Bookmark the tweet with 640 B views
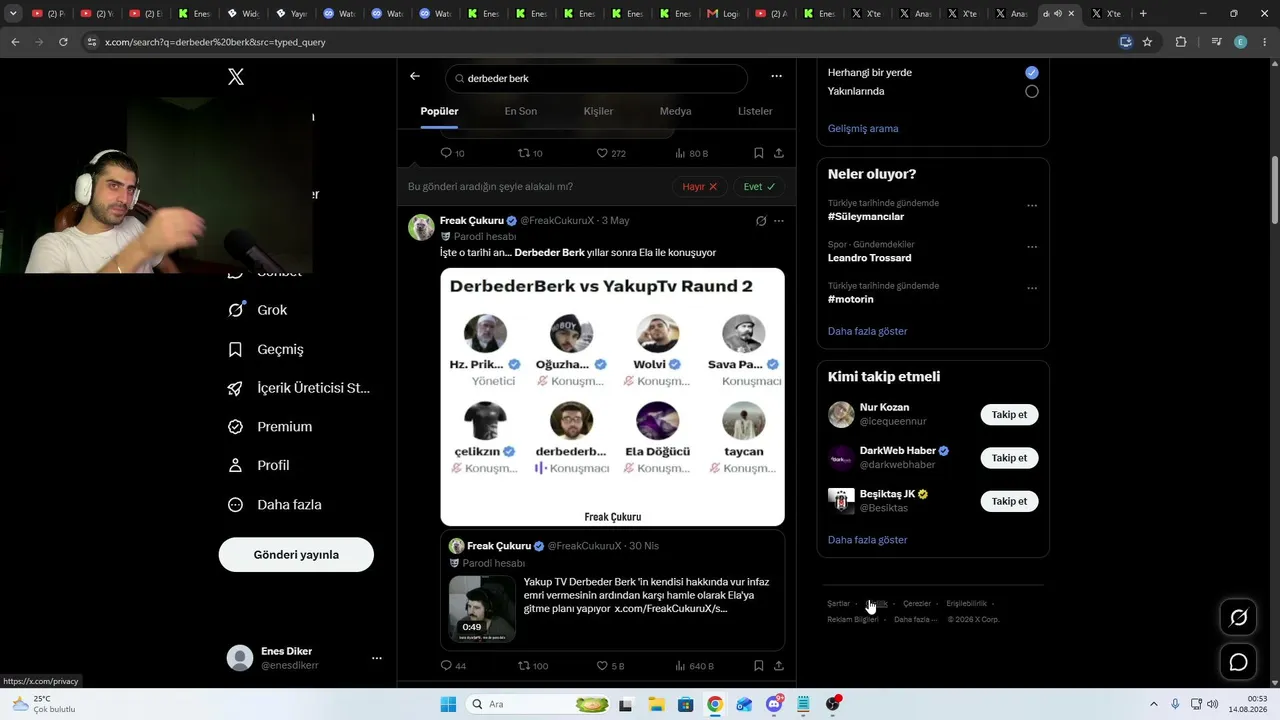Viewport: 1280px width, 720px height. coord(759,665)
